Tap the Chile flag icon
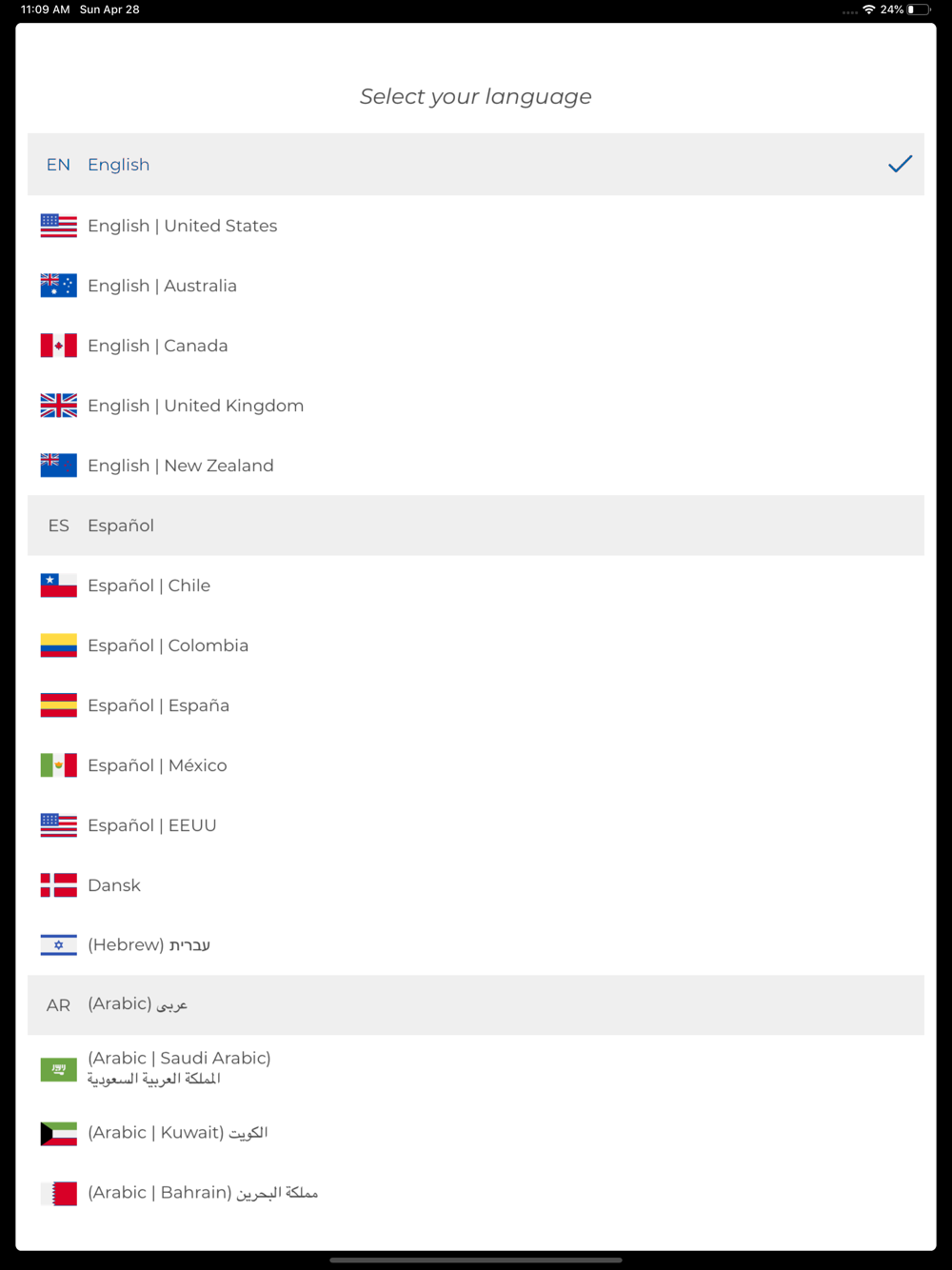The width and height of the screenshot is (952, 1270). pos(58,585)
